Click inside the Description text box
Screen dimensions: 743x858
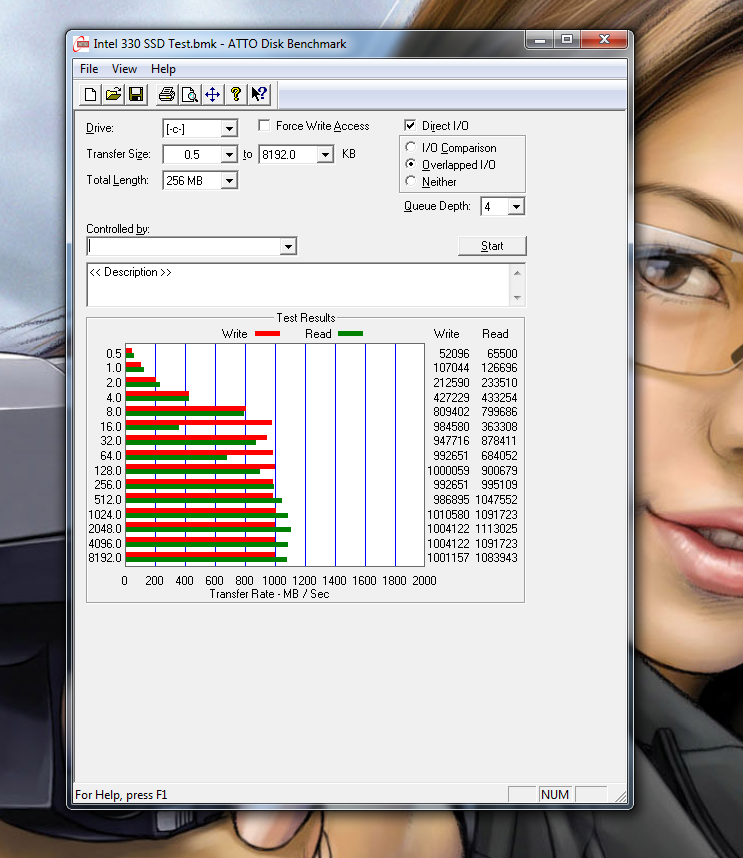pos(299,285)
